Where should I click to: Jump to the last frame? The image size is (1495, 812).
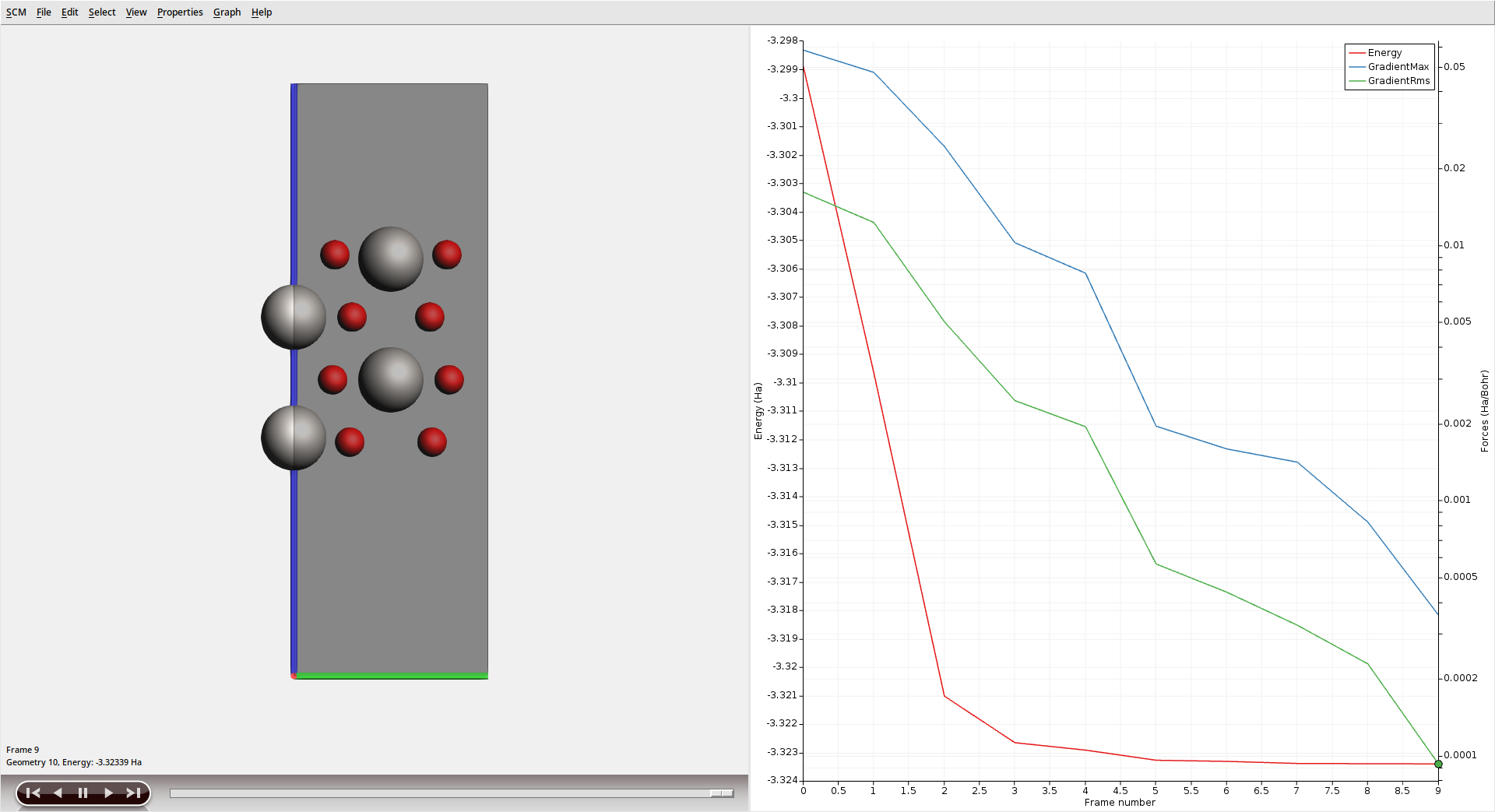click(x=133, y=792)
